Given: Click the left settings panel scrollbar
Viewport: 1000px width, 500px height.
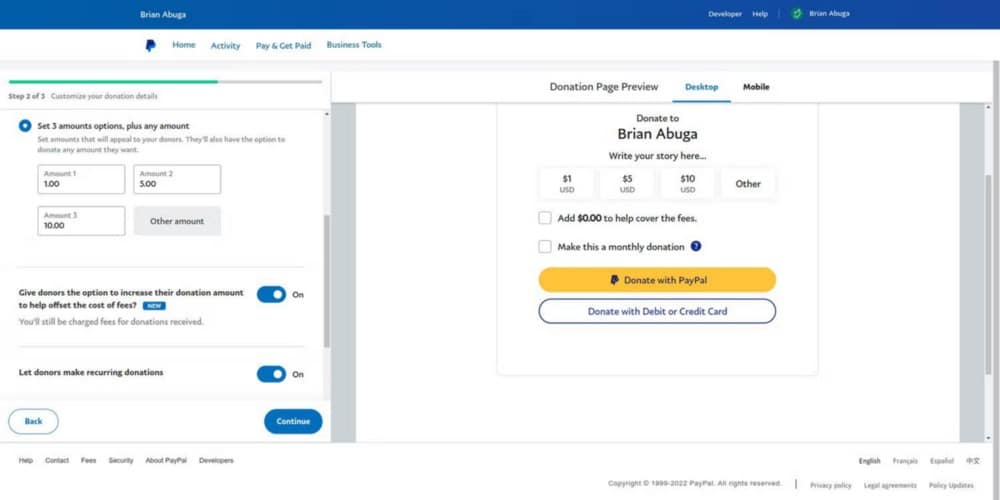Looking at the screenshot, I should (327, 281).
